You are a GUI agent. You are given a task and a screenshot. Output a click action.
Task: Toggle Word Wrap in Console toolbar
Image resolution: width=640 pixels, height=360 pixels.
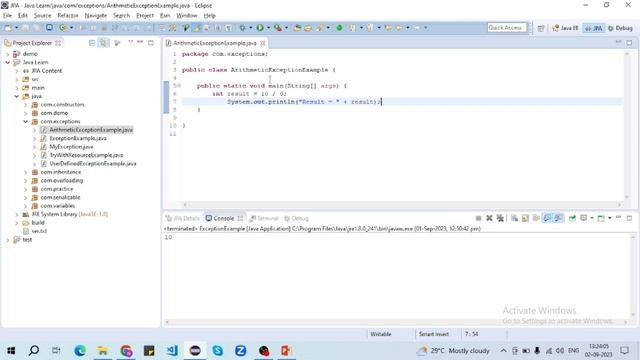536,218
